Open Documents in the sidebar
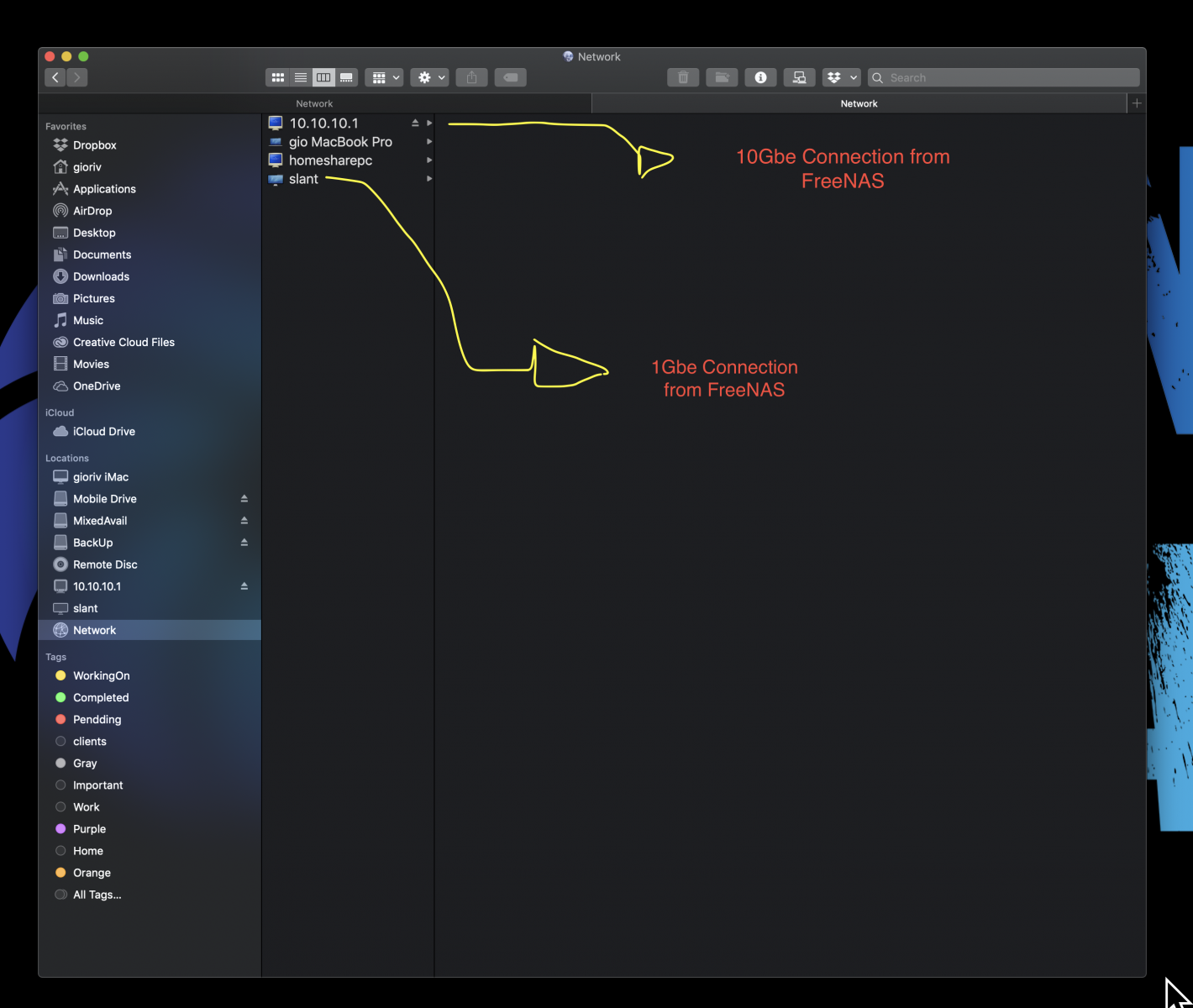This screenshot has width=1193, height=1008. click(x=150, y=255)
